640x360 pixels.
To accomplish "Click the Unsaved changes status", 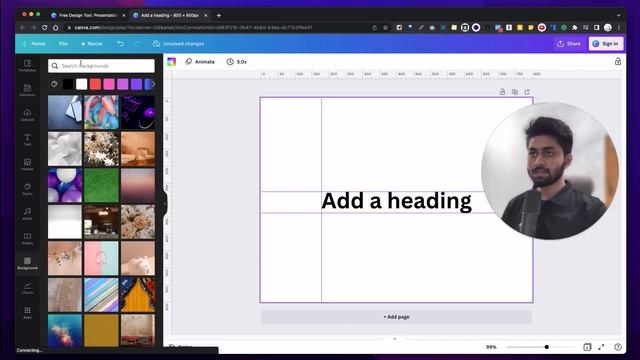I will pyautogui.click(x=178, y=43).
